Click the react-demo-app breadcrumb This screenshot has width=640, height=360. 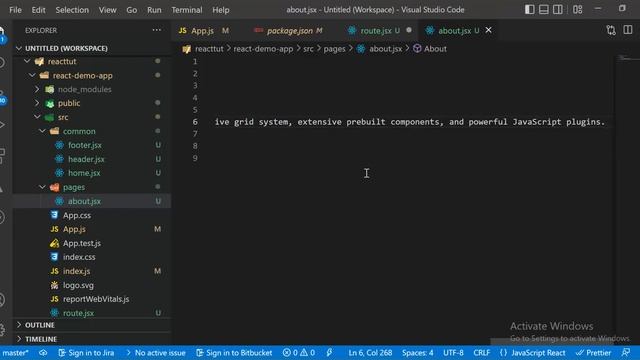pyautogui.click(x=263, y=49)
